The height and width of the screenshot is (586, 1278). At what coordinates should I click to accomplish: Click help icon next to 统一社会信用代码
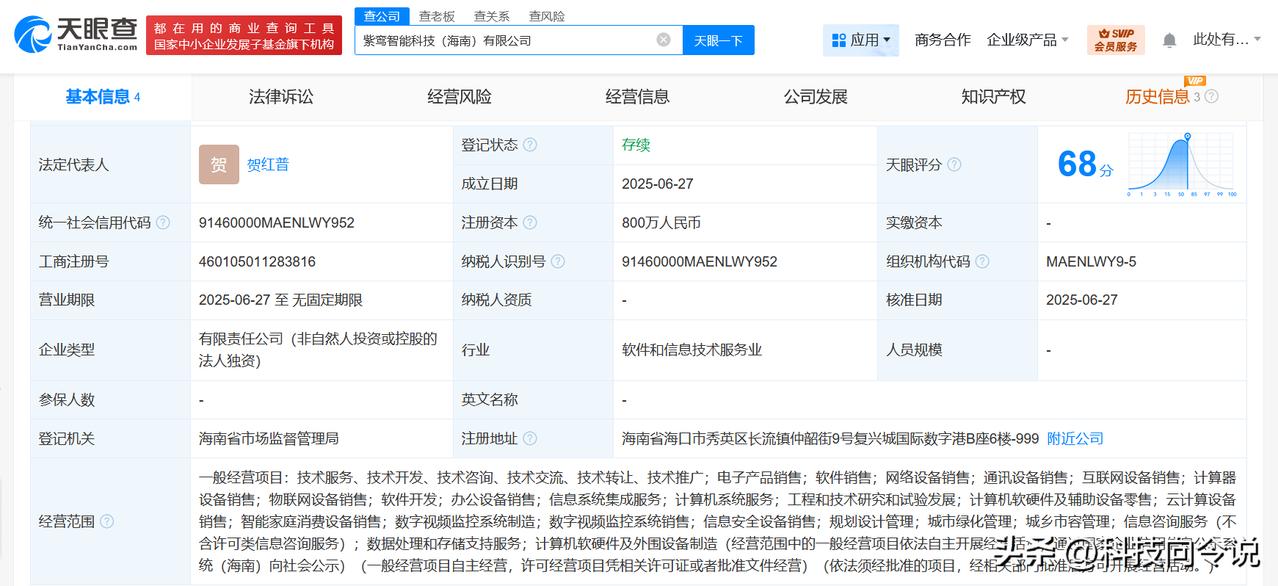coord(163,223)
